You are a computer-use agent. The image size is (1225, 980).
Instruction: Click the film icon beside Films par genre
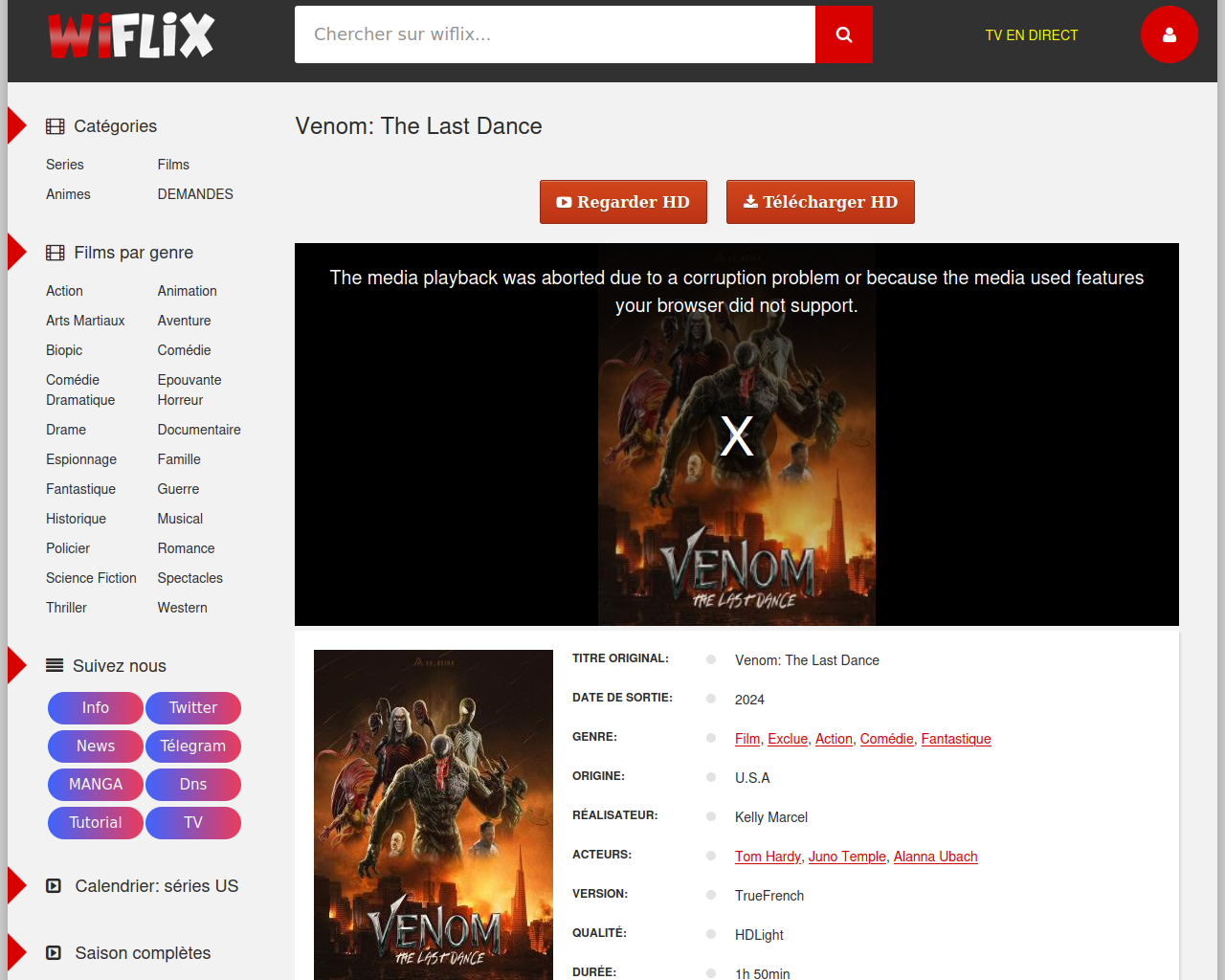pos(56,253)
